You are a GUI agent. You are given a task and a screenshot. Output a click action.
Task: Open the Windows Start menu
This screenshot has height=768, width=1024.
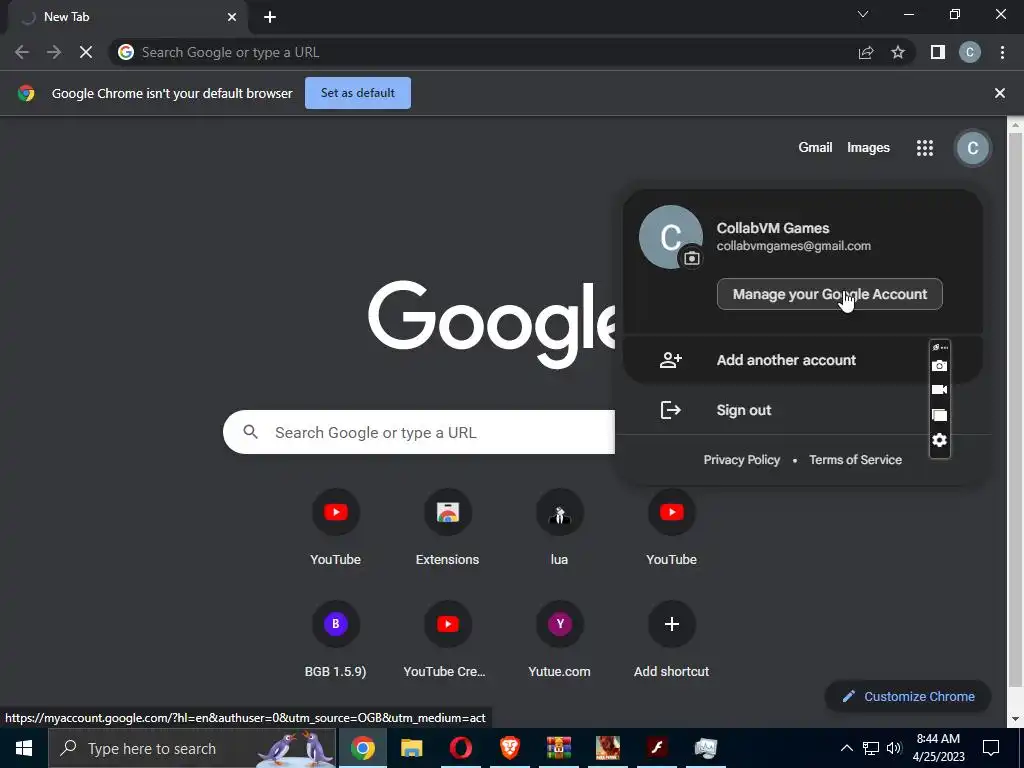point(24,748)
